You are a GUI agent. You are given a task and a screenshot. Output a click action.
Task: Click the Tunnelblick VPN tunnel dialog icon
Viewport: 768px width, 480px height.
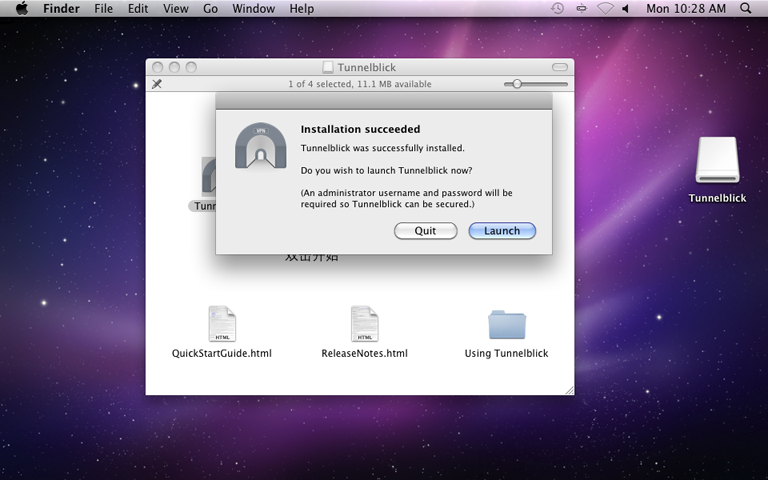(261, 145)
